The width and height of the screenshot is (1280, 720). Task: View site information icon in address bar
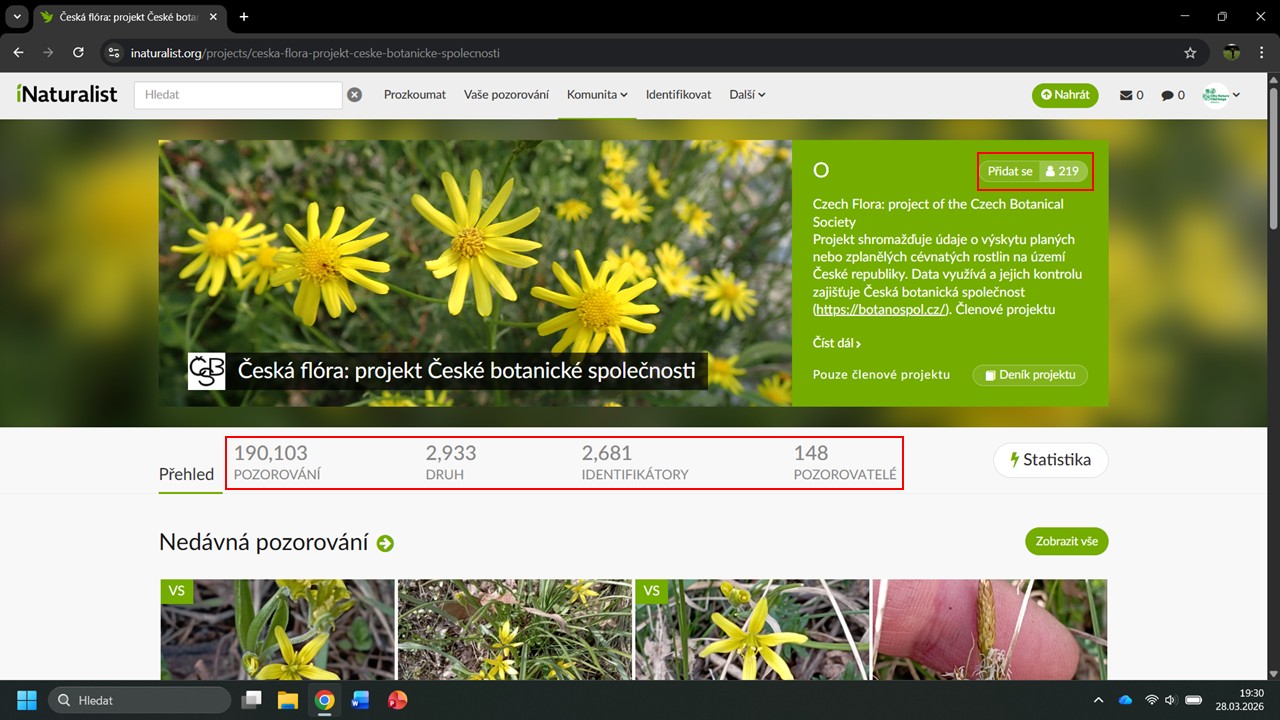tap(114, 53)
